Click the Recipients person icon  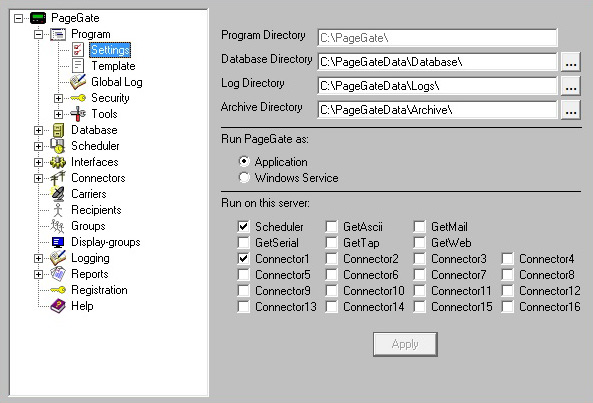tap(58, 210)
